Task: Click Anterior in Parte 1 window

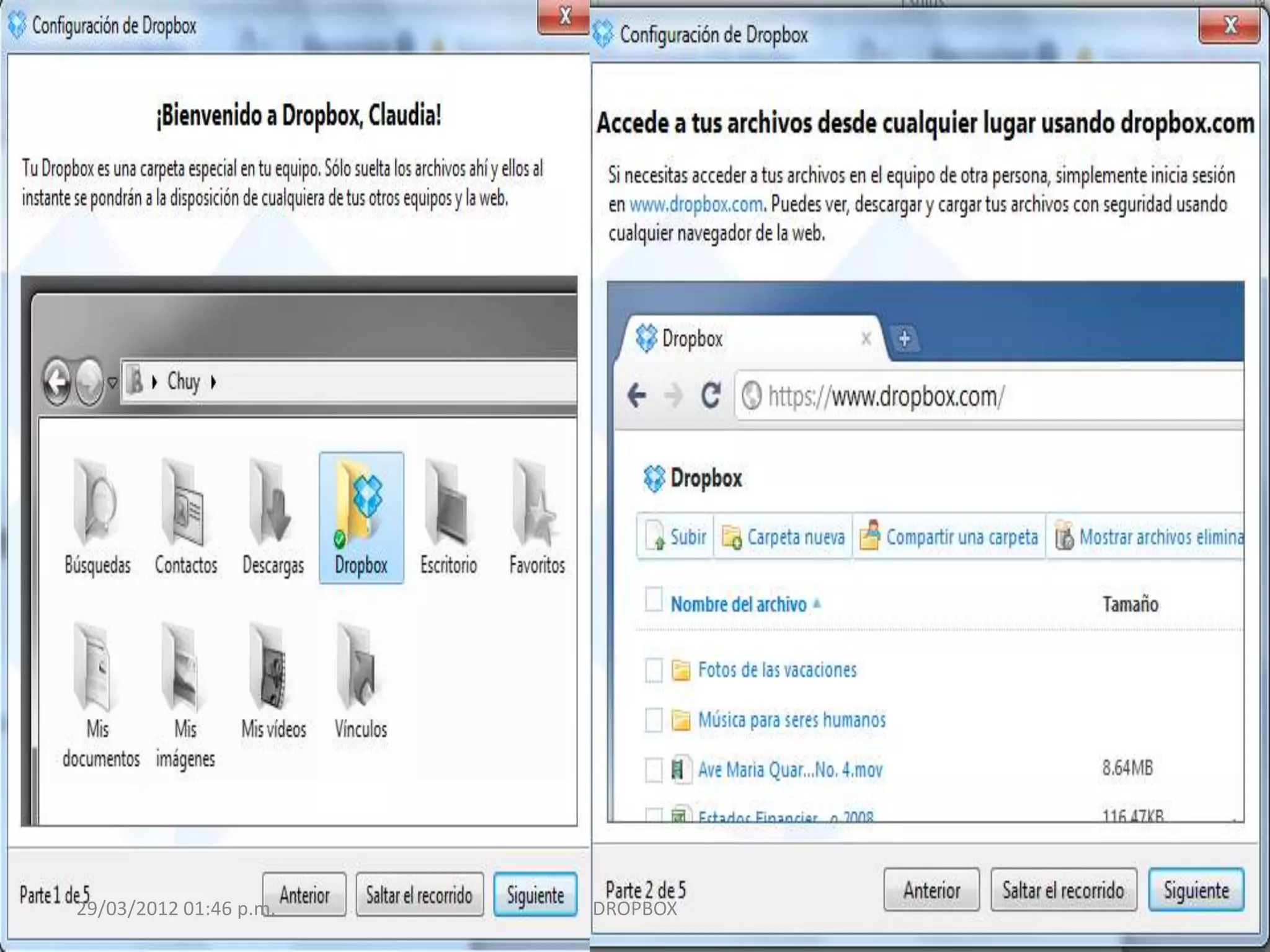Action: (x=304, y=894)
